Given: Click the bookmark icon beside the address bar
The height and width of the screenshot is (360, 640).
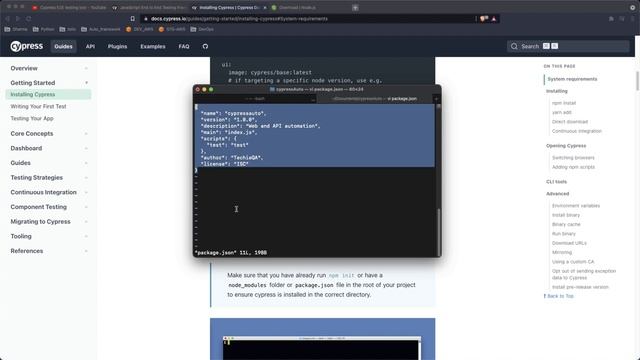Looking at the screenshot, I should 133,19.
